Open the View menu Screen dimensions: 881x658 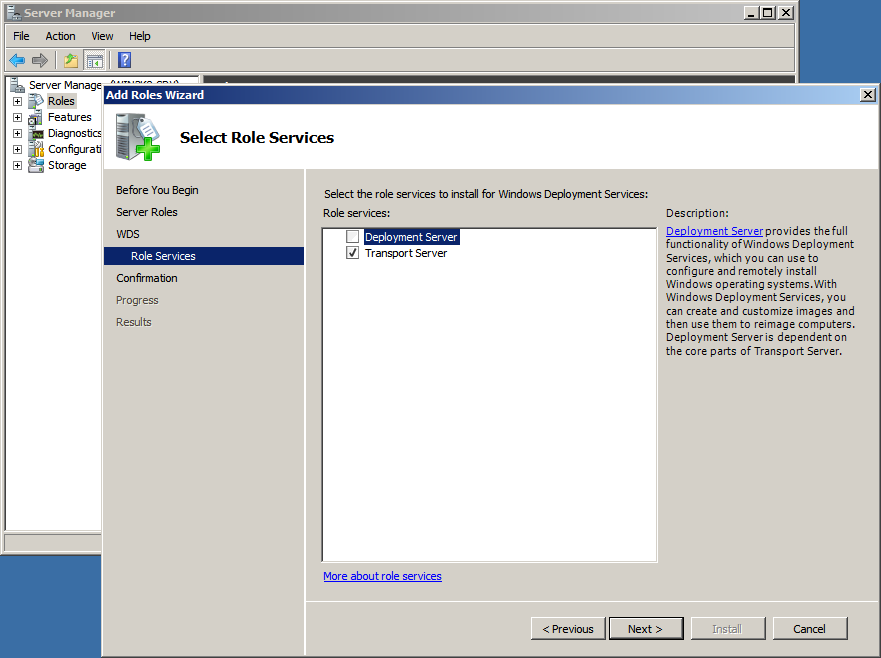102,36
